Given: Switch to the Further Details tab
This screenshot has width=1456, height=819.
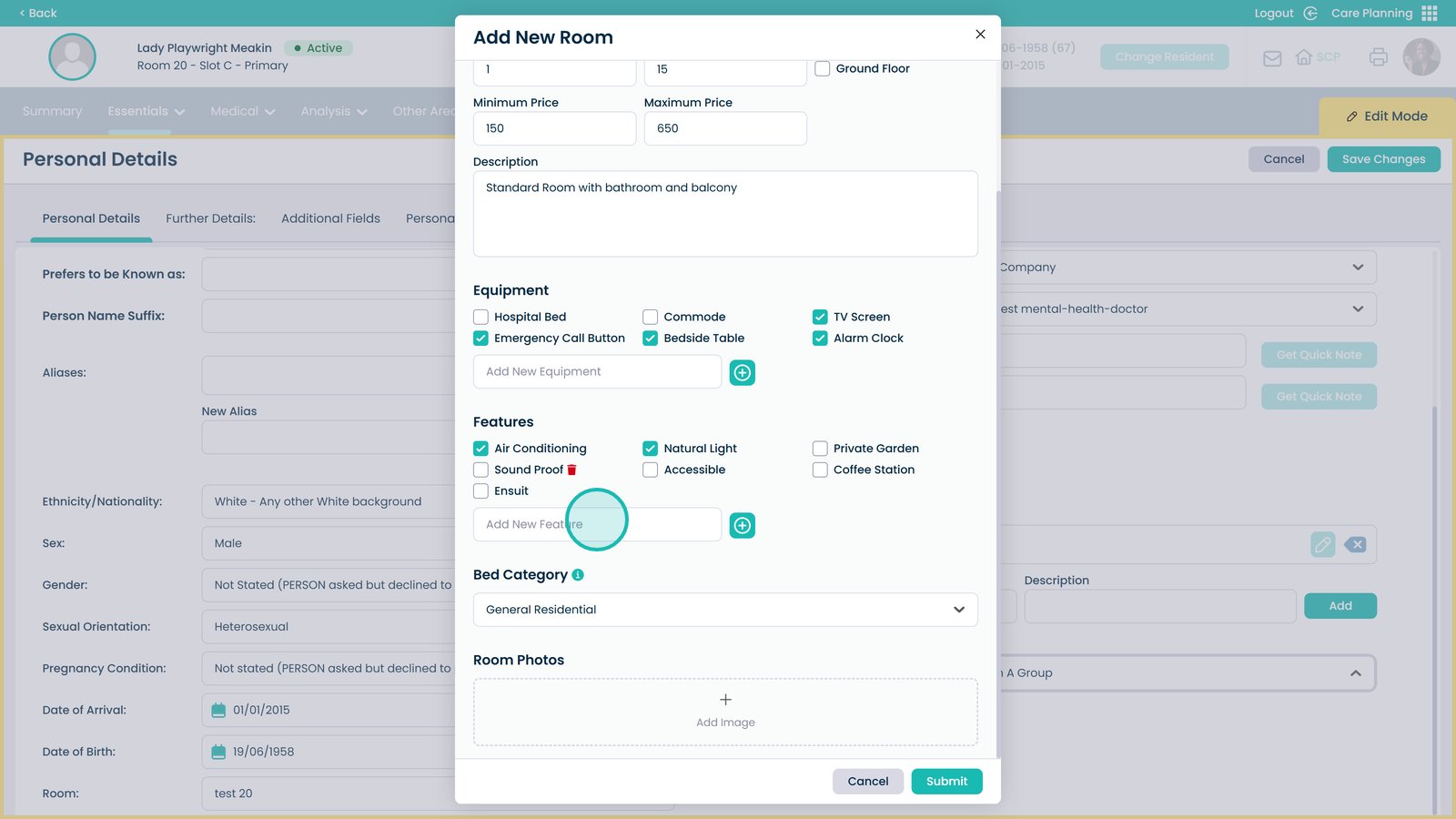Looking at the screenshot, I should point(210,218).
